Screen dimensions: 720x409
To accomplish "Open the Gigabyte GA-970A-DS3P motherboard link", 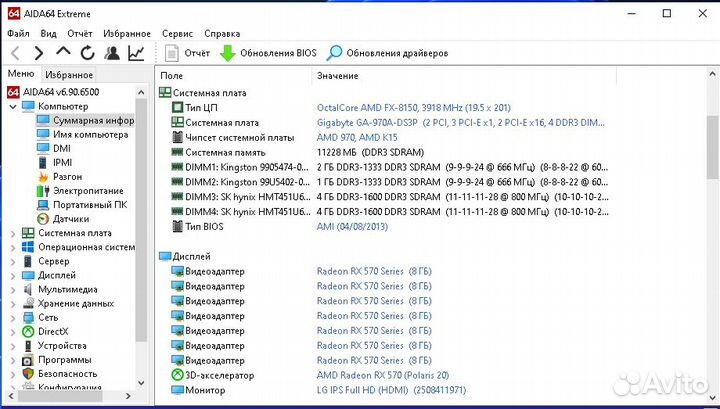I will click(461, 123).
